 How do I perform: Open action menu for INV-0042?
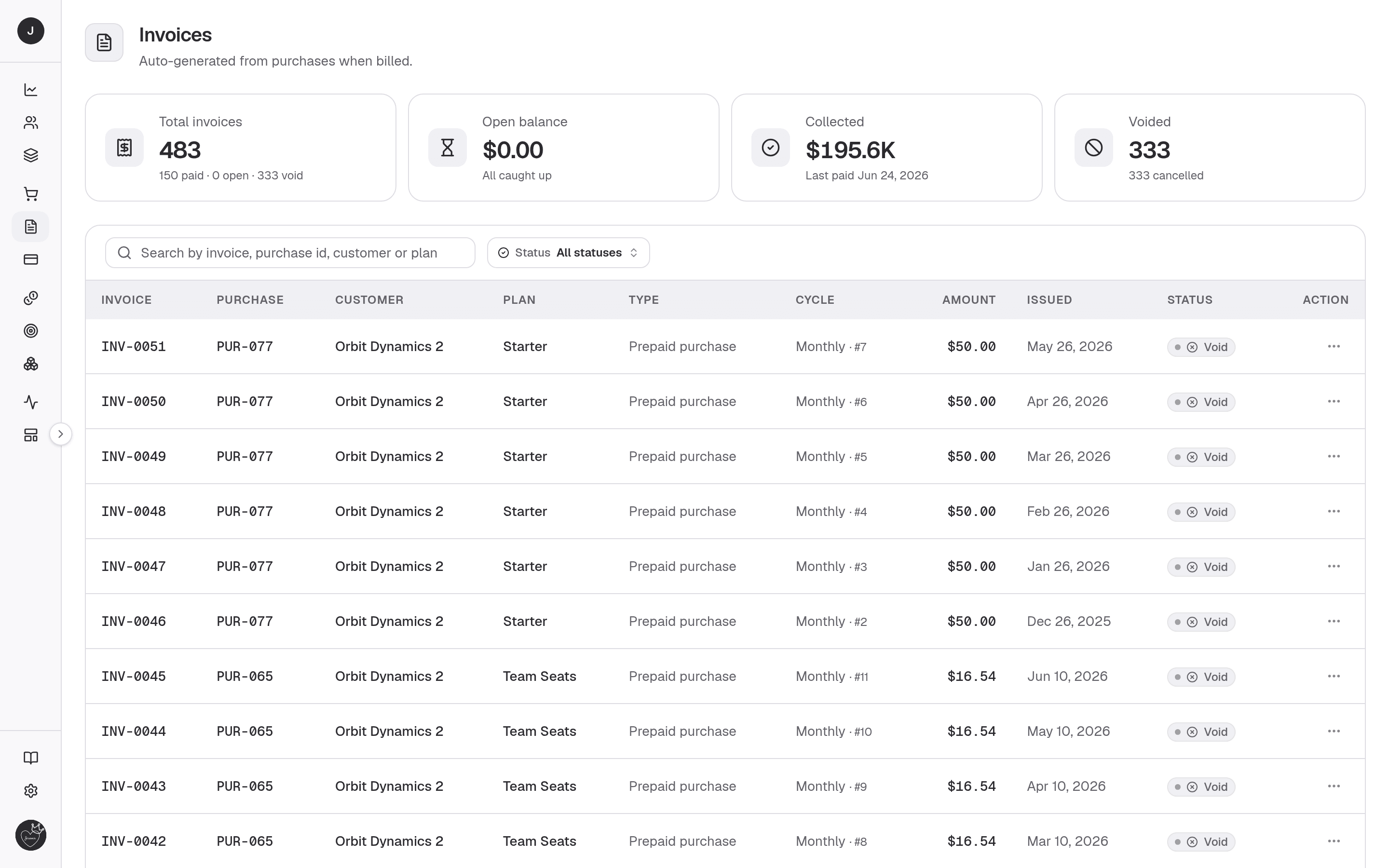pos(1334,841)
